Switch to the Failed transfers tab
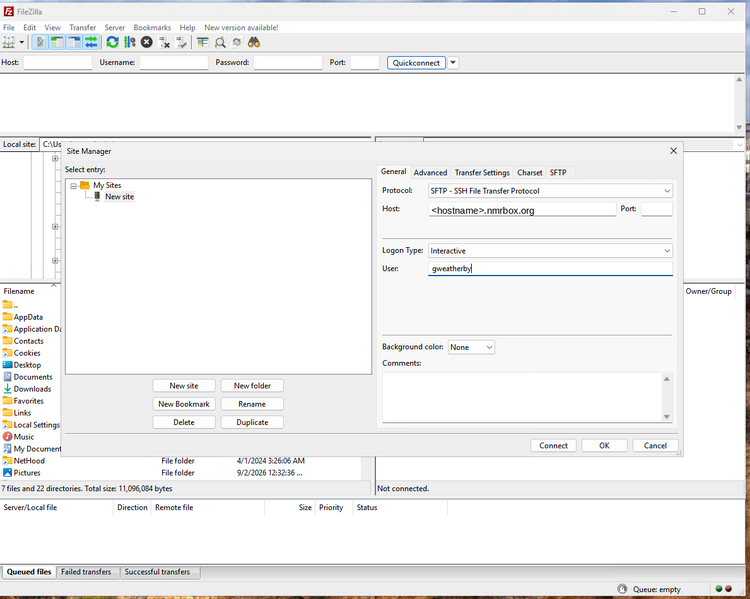The width and height of the screenshot is (750, 599). click(x=86, y=572)
